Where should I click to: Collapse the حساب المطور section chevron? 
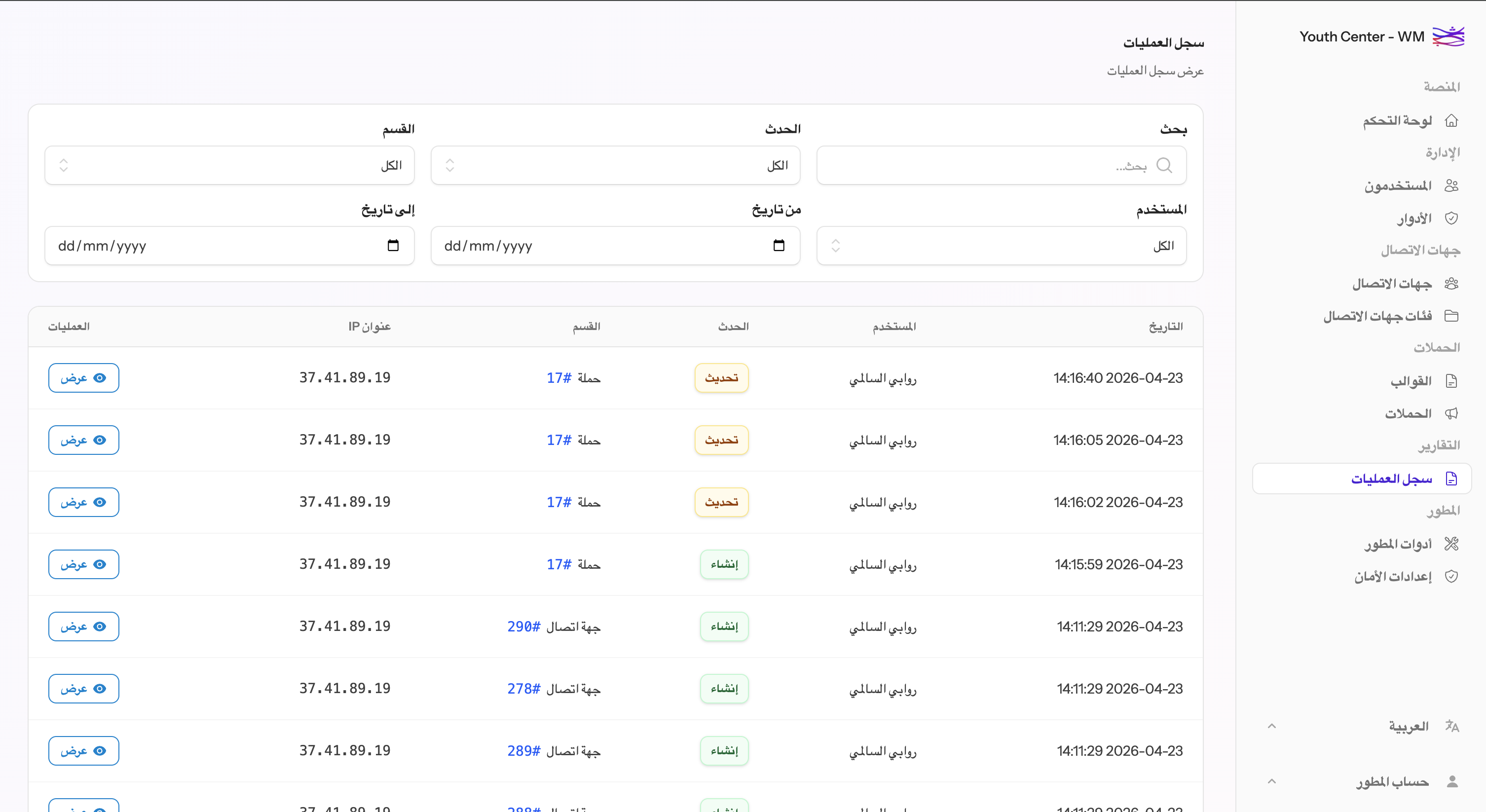tap(1272, 781)
